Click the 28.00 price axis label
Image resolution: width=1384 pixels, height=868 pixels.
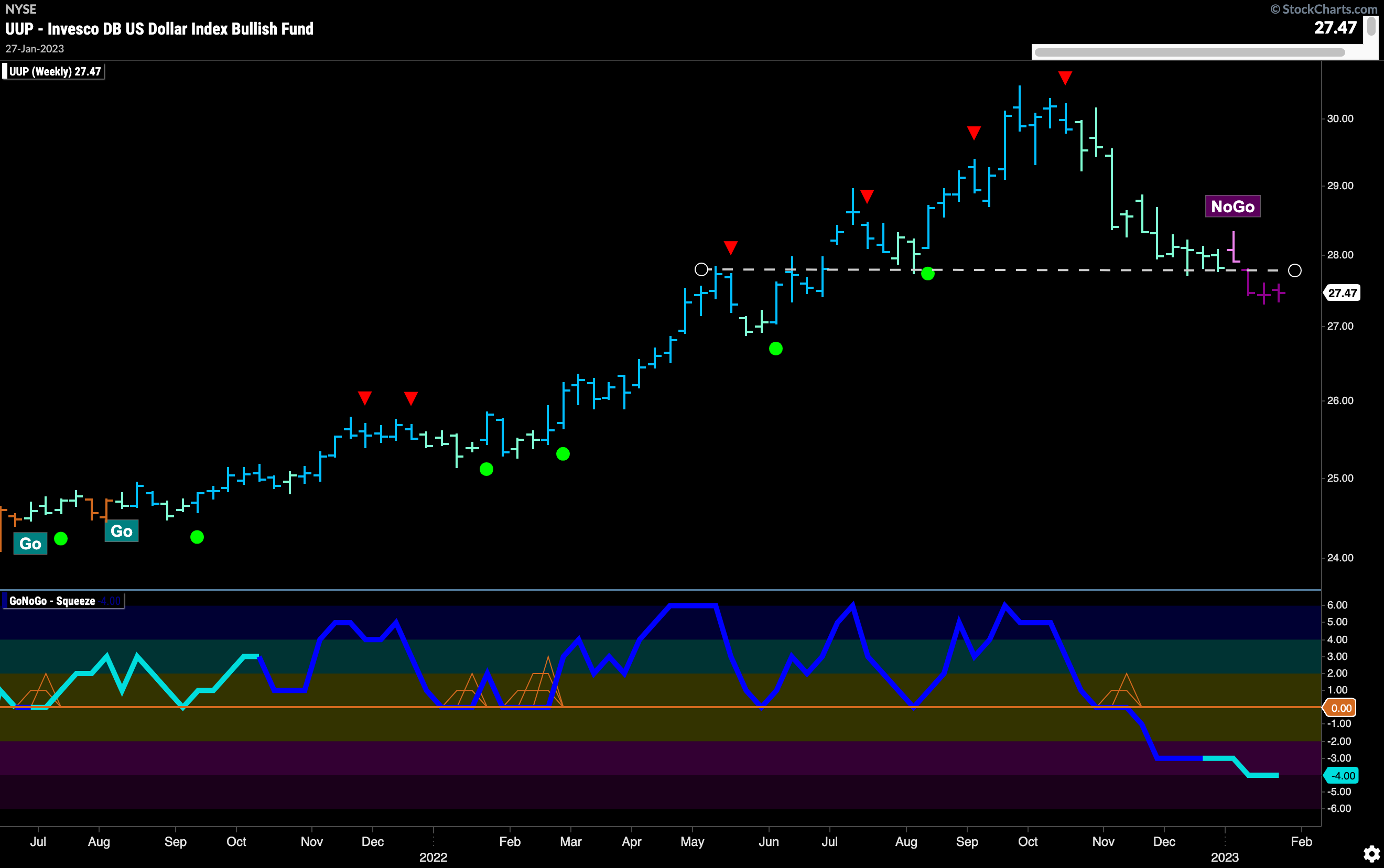point(1340,255)
